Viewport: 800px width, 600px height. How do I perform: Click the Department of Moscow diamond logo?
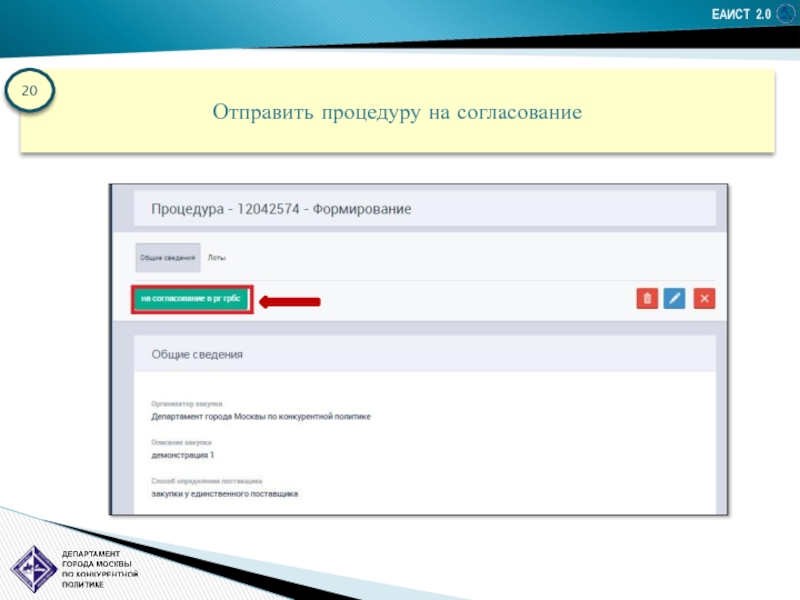(34, 568)
